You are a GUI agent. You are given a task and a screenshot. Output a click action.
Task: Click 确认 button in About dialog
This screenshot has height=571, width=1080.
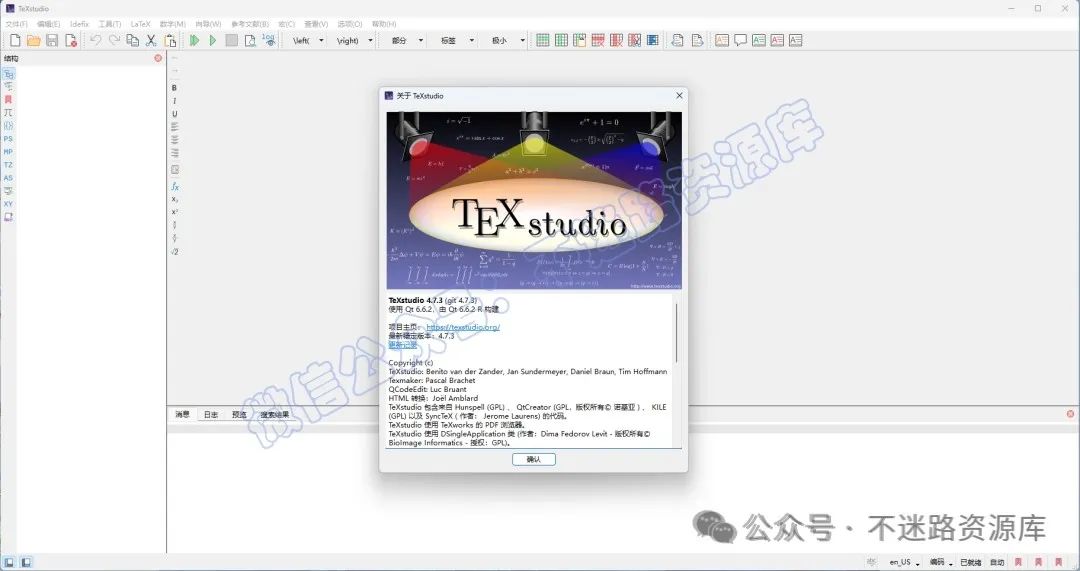(x=534, y=459)
